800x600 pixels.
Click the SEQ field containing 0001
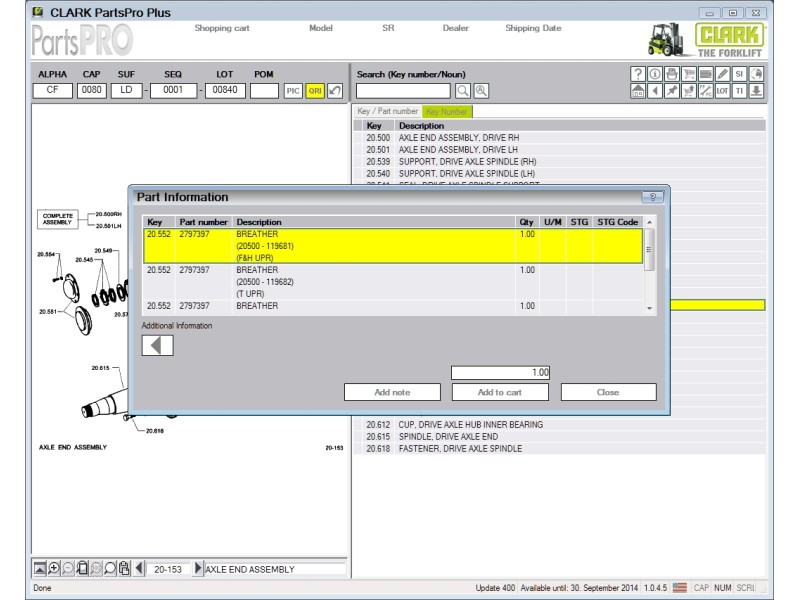[173, 90]
